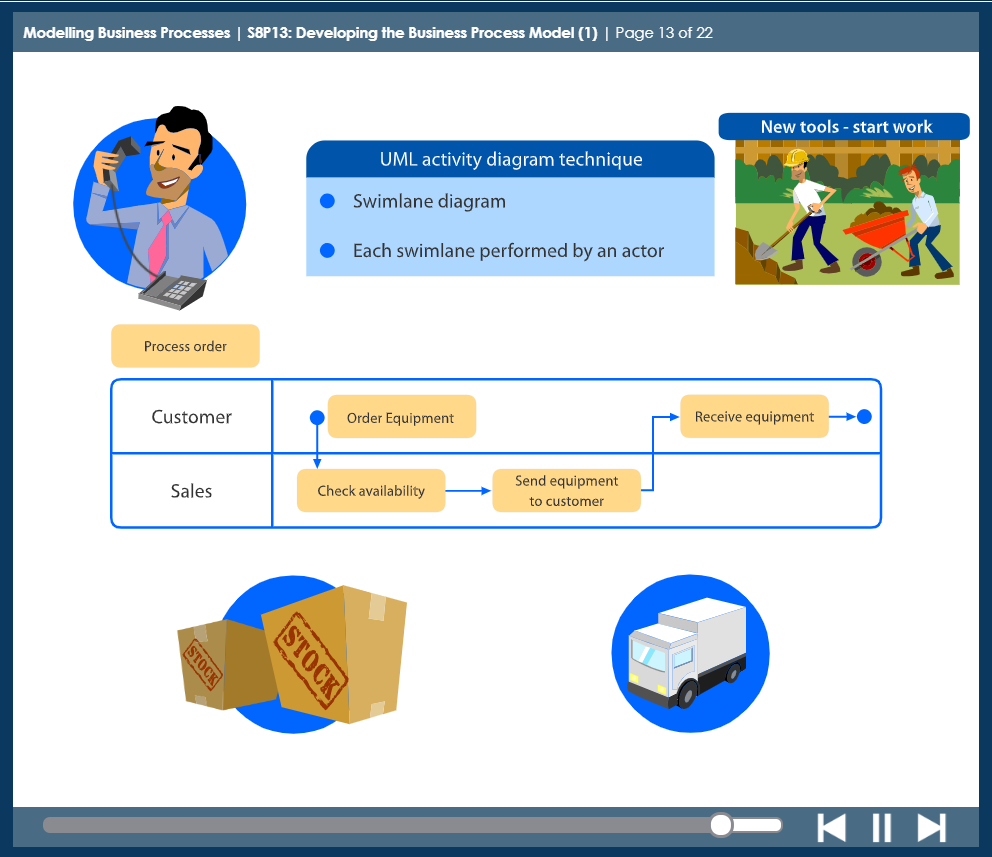
Task: Click the Check availability activity box
Action: click(x=371, y=491)
